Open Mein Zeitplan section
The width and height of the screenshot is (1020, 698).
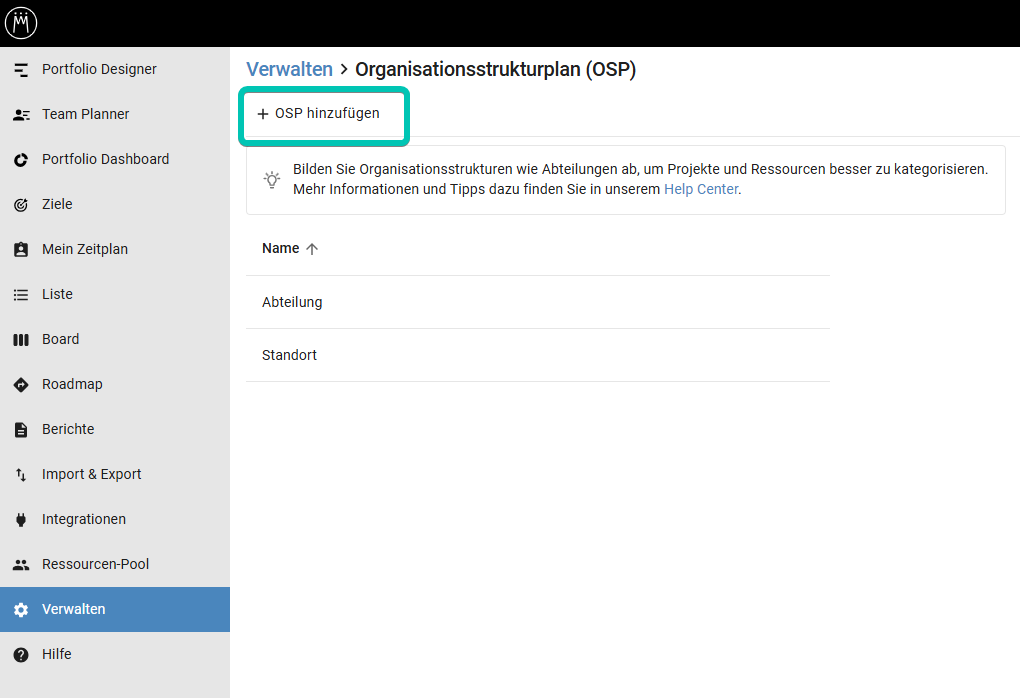click(x=114, y=249)
